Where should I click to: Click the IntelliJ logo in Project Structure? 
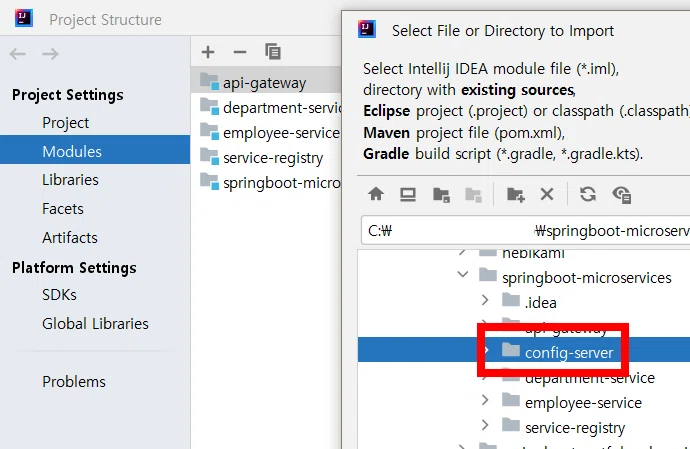[x=24, y=18]
